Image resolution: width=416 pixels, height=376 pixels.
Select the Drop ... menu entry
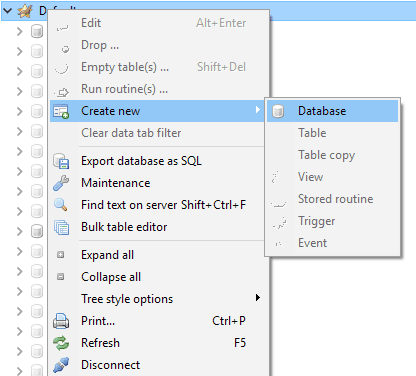157,45
